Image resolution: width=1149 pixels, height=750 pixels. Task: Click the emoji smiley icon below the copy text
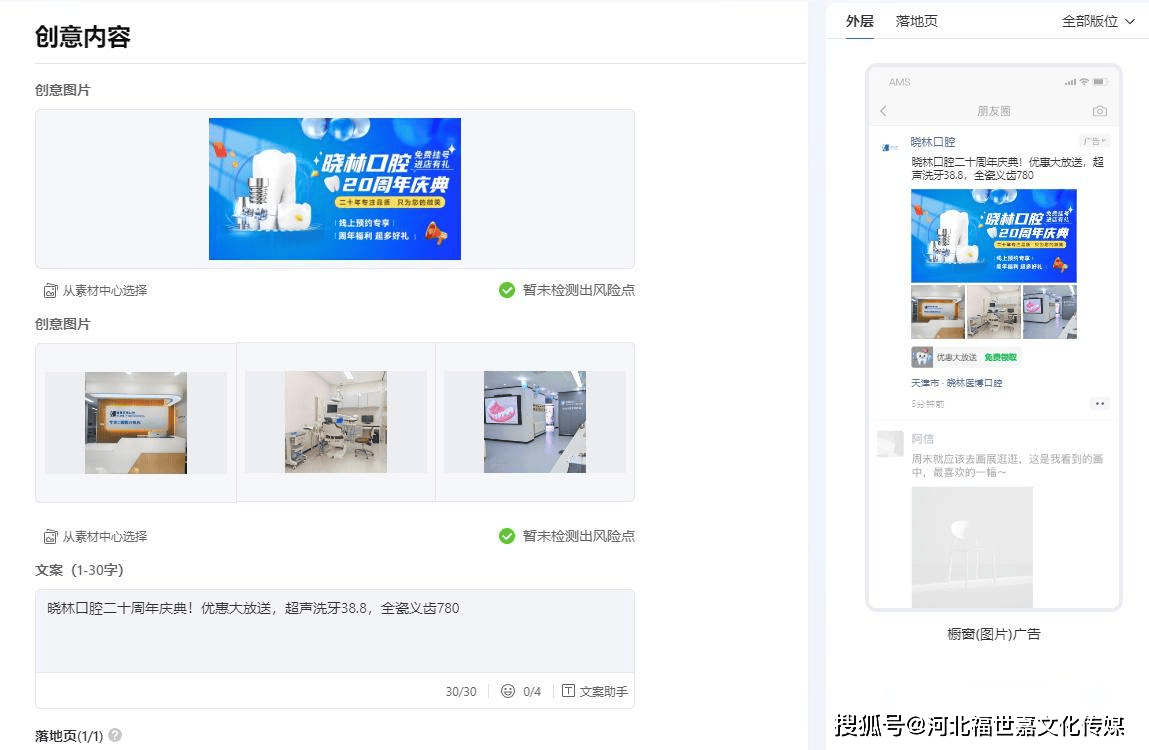pos(508,691)
